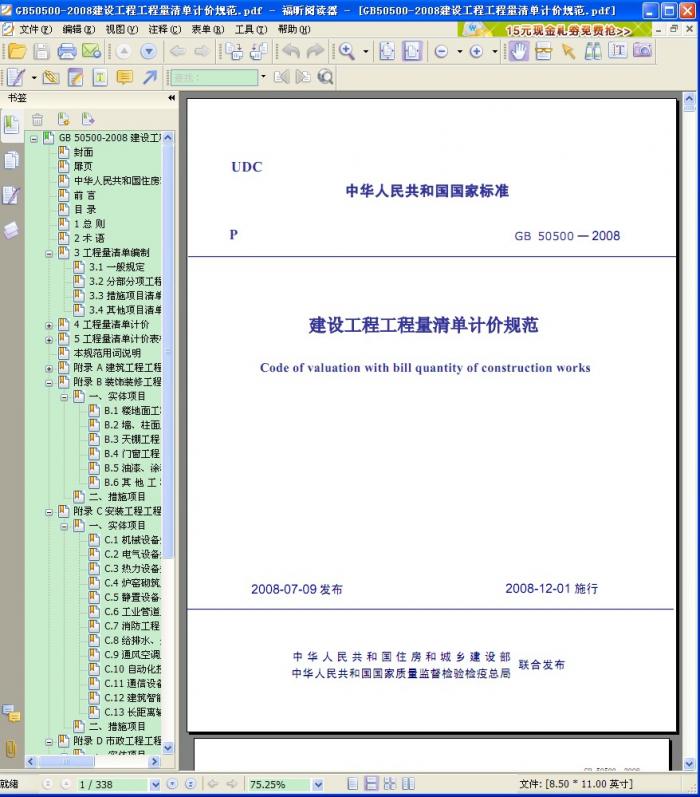Image resolution: width=700 pixels, height=797 pixels.
Task: Click the Zoom Out minus icon
Action: (441, 52)
